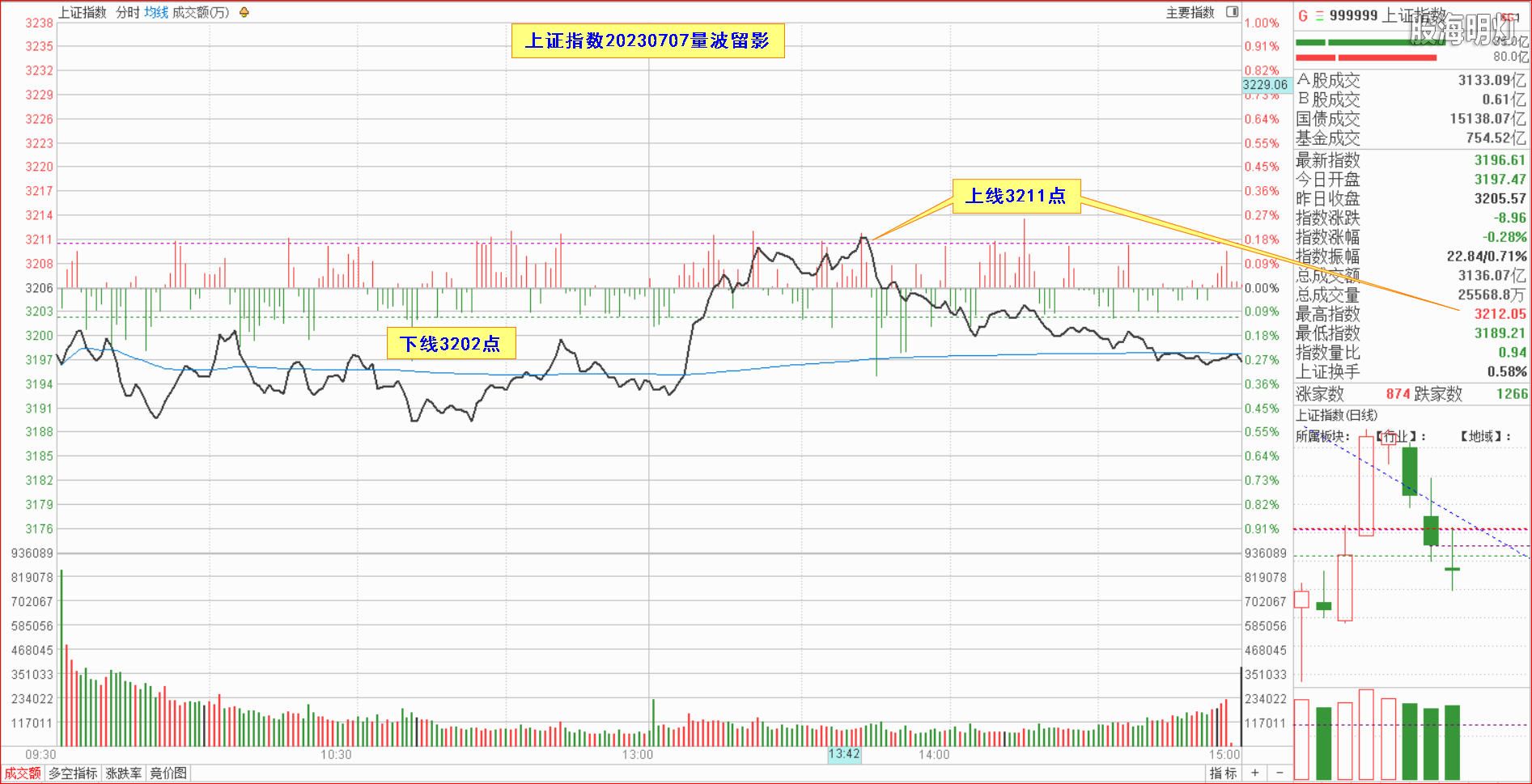This screenshot has width=1532, height=784.
Task: Click the 所属板块 label
Action: (x=1322, y=436)
